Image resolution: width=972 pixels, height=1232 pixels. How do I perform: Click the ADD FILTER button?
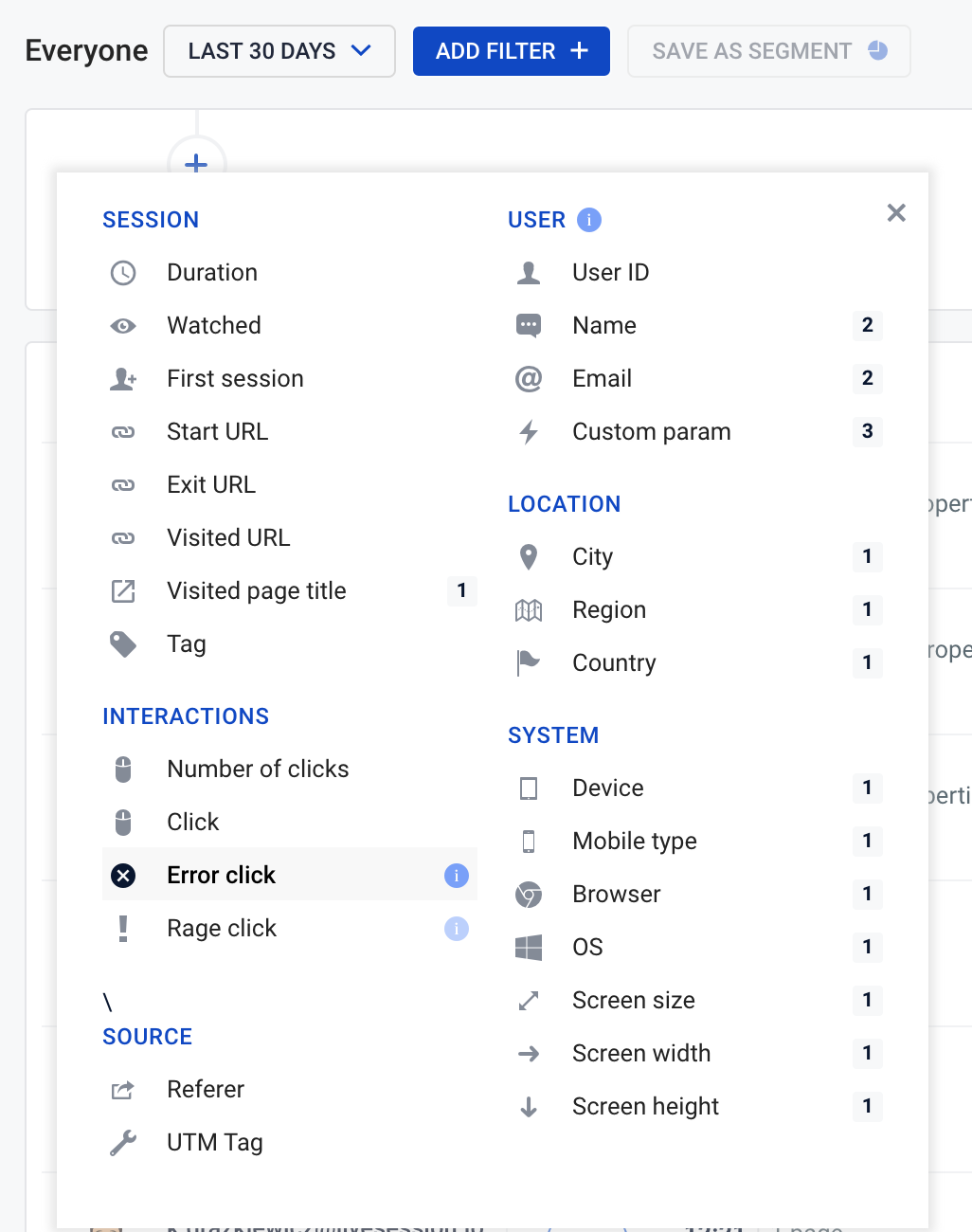(511, 51)
